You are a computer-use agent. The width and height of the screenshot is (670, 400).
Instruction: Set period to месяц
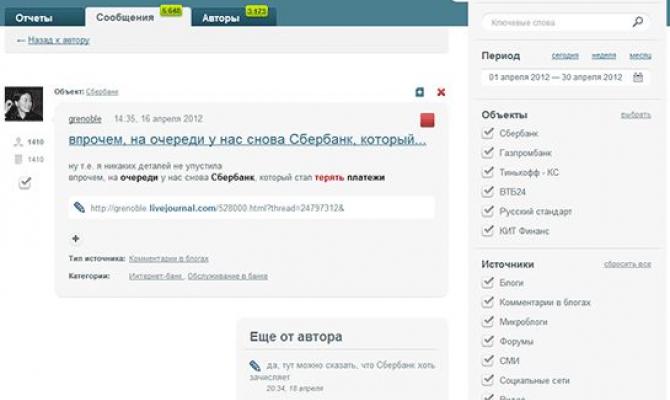point(640,56)
